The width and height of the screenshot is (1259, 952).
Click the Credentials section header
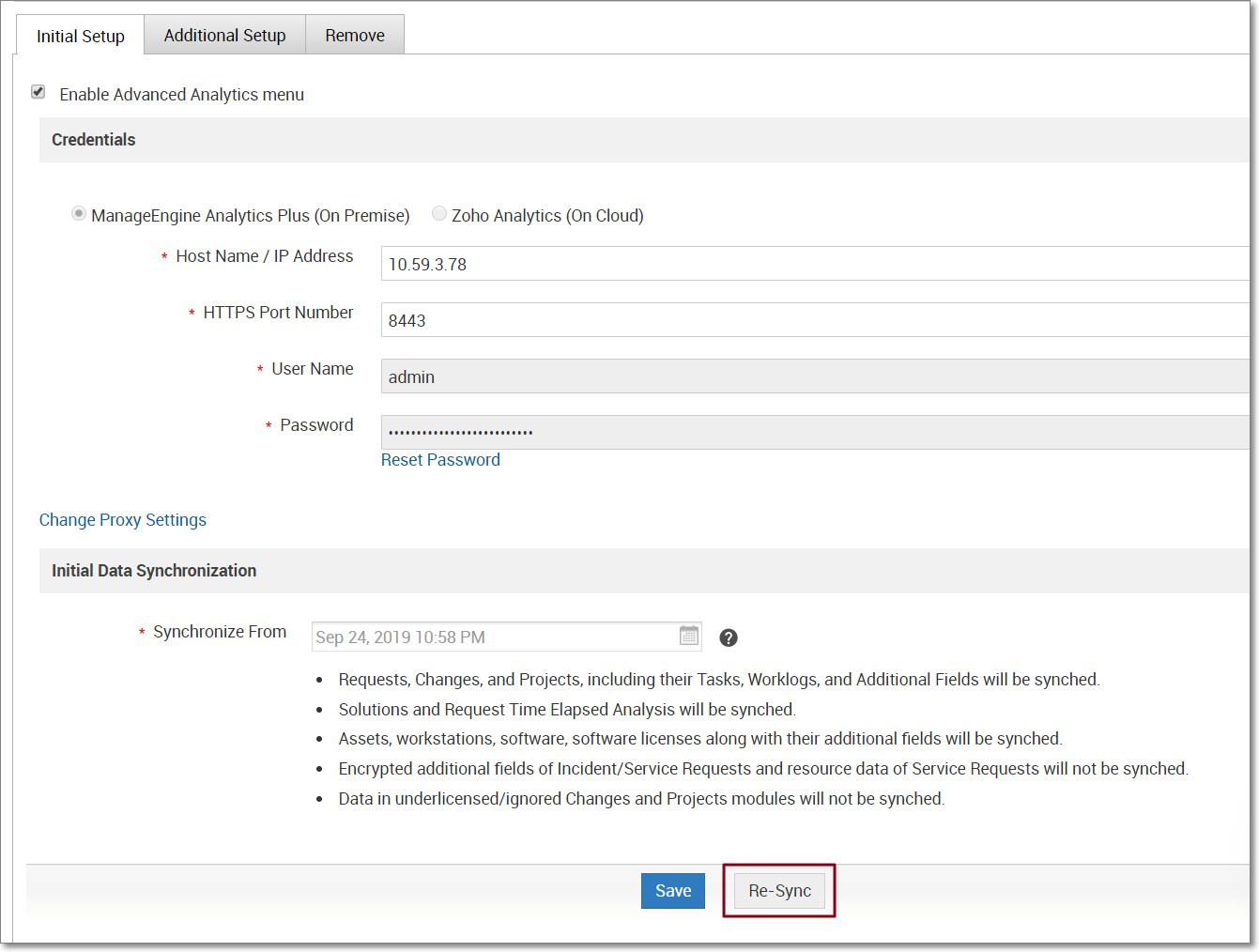coord(94,140)
